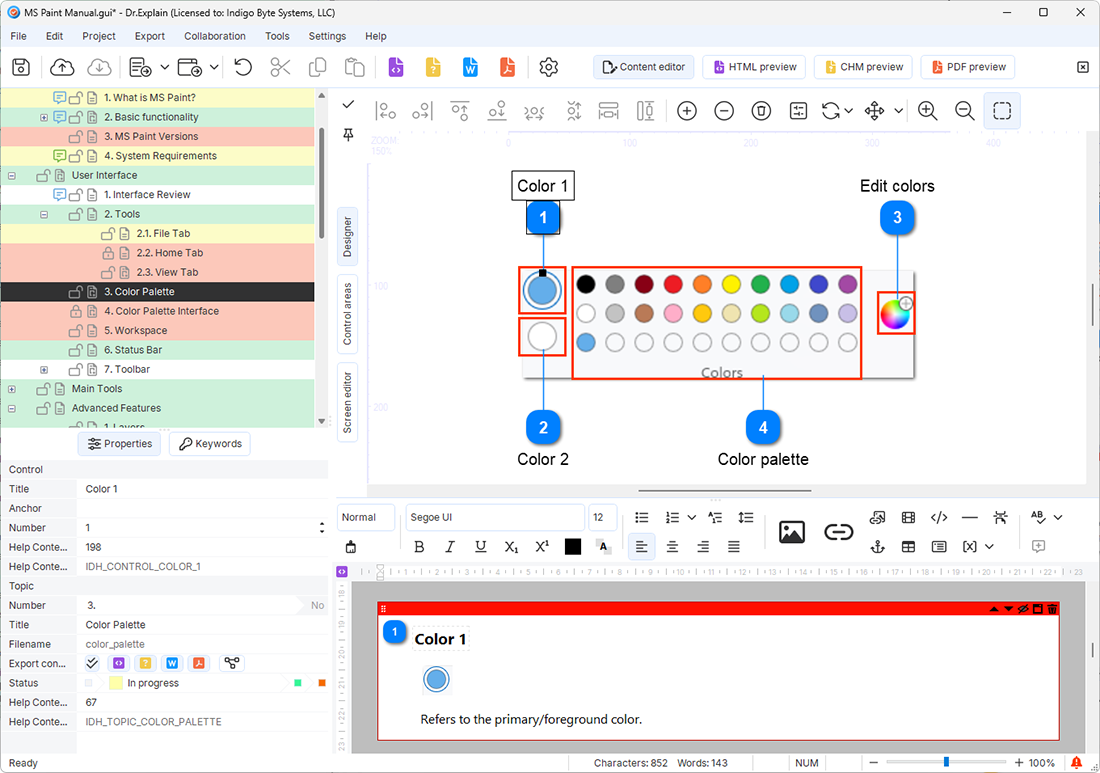The image size is (1100, 773).
Task: Switch to CHM preview
Action: [x=864, y=67]
